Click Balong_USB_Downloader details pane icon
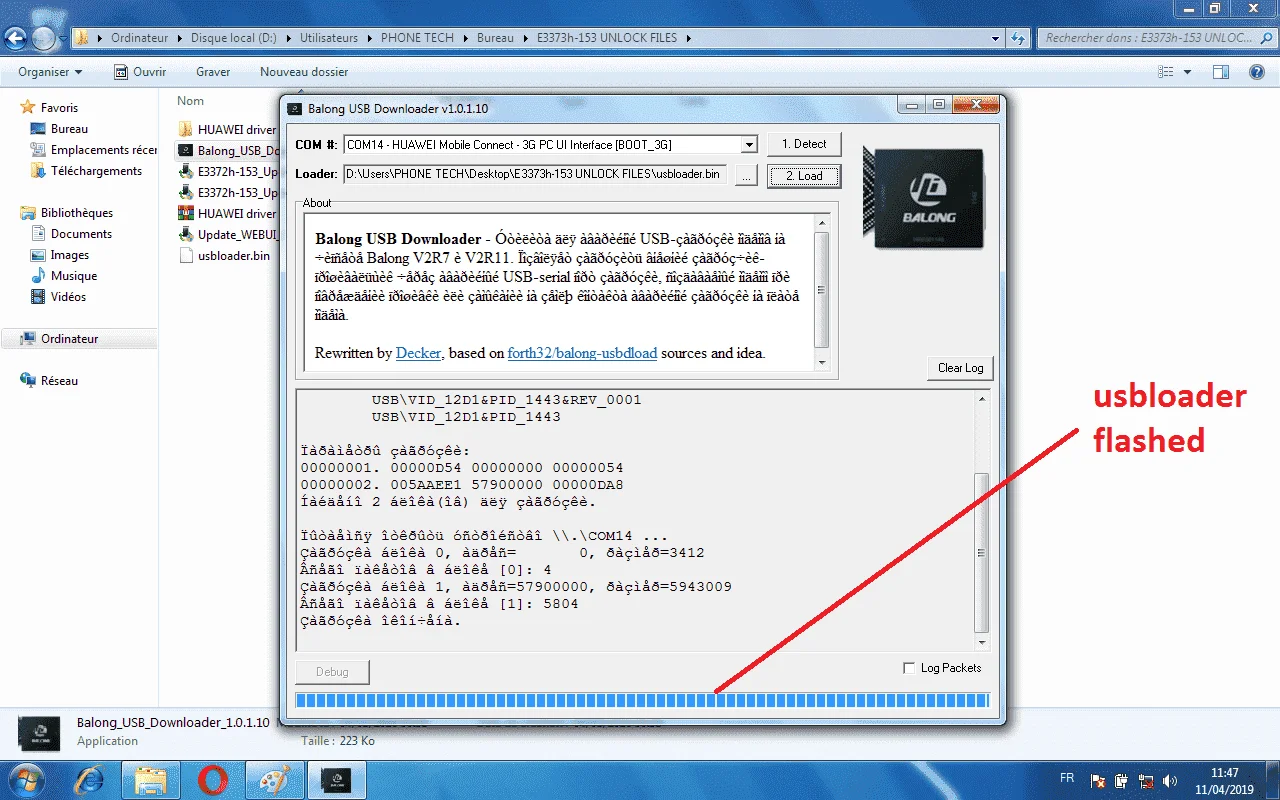The image size is (1280, 800). 37,732
